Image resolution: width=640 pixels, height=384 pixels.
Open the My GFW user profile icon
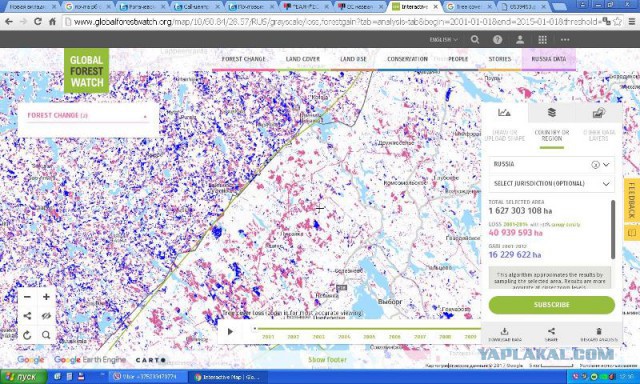pos(520,40)
